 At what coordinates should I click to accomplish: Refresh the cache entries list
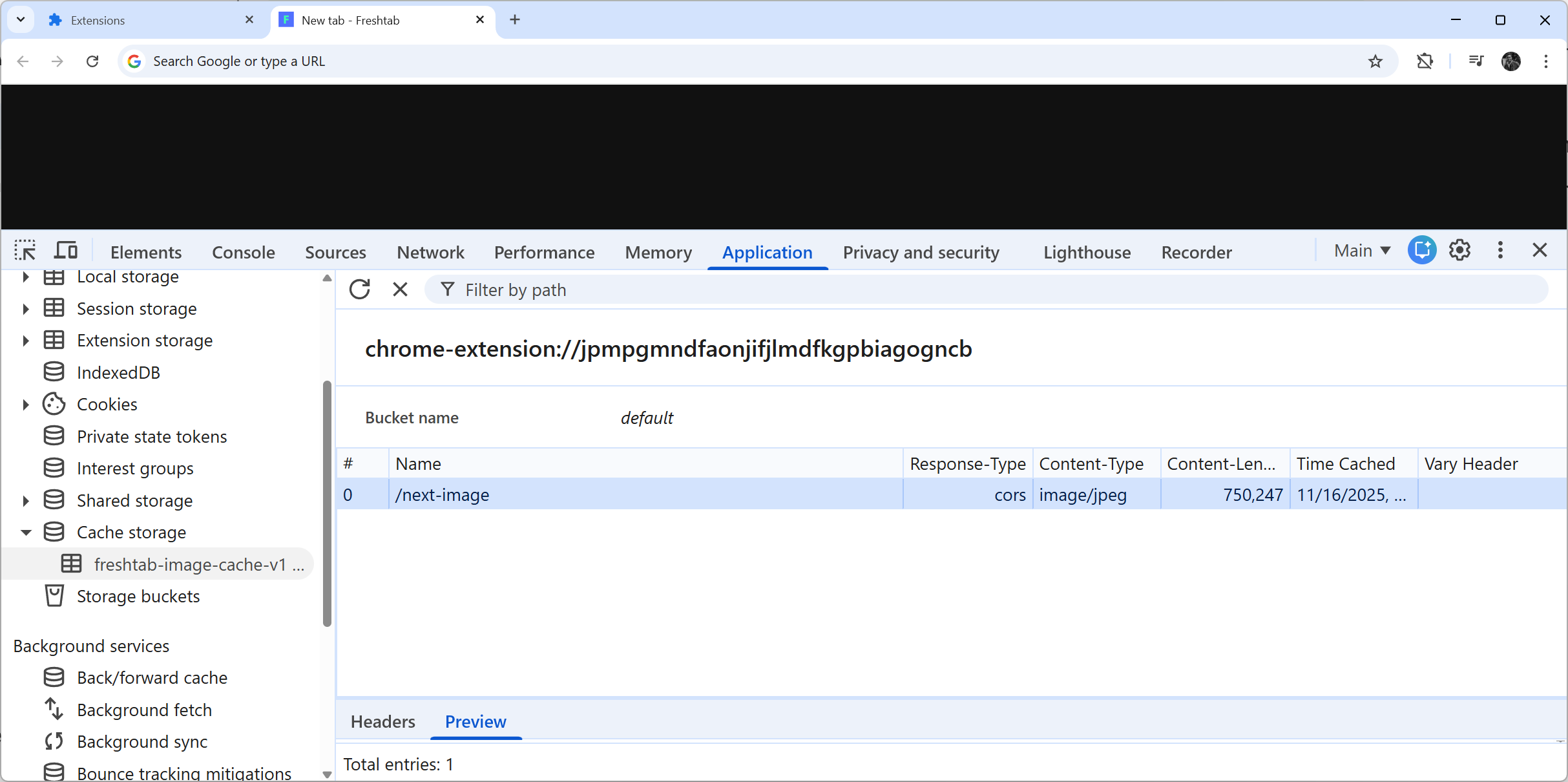(x=360, y=289)
